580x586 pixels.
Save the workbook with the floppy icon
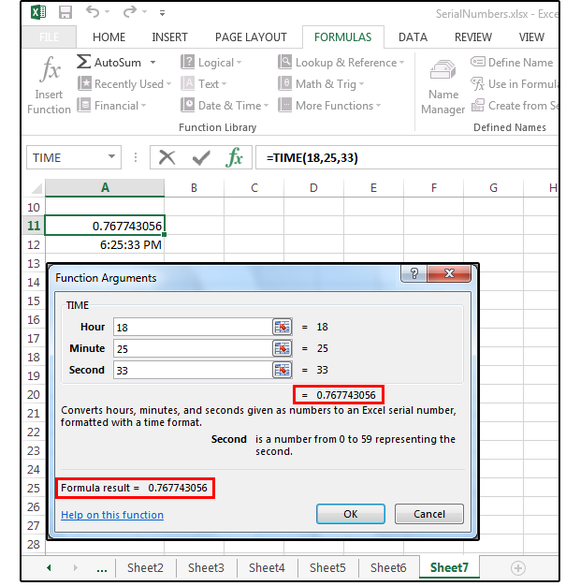65,12
